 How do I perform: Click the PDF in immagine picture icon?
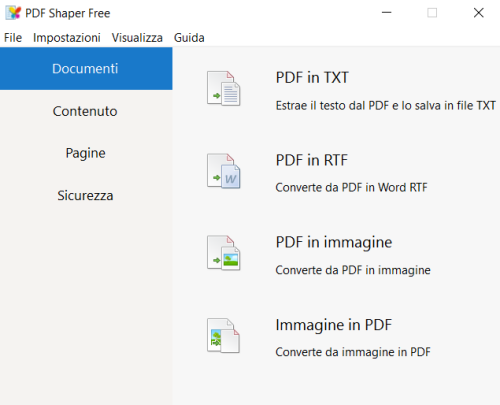click(223, 253)
